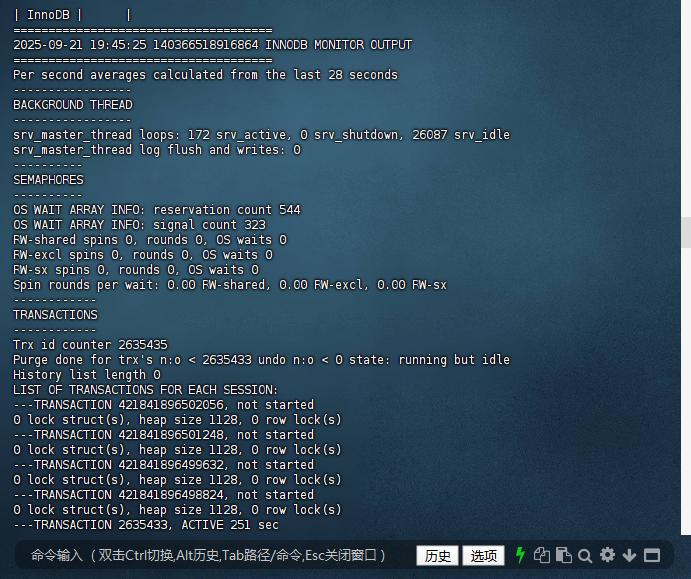Click 'Trx id counter 2635435' line
The height and width of the screenshot is (579, 691).
pos(90,345)
